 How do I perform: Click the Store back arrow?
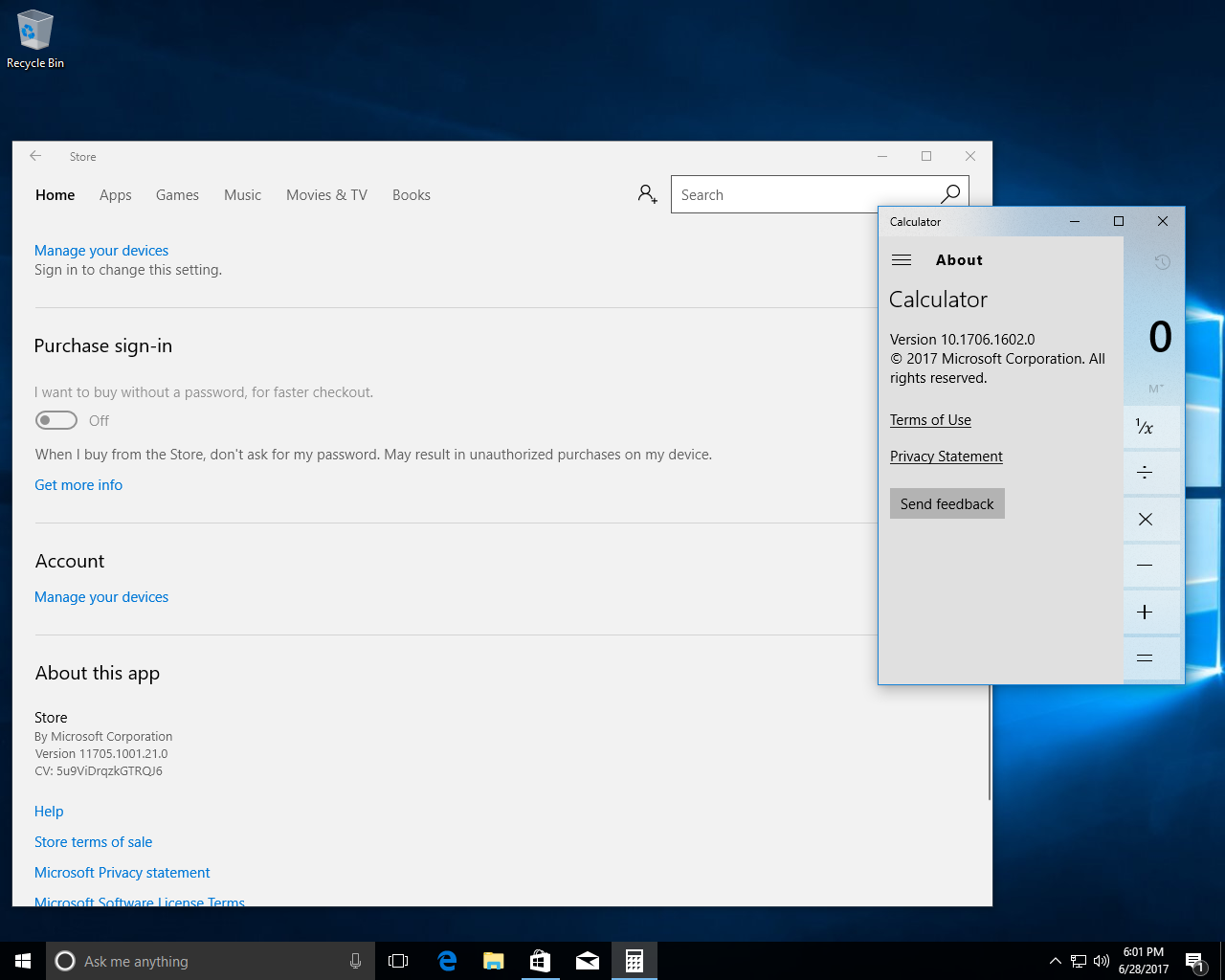(x=35, y=156)
